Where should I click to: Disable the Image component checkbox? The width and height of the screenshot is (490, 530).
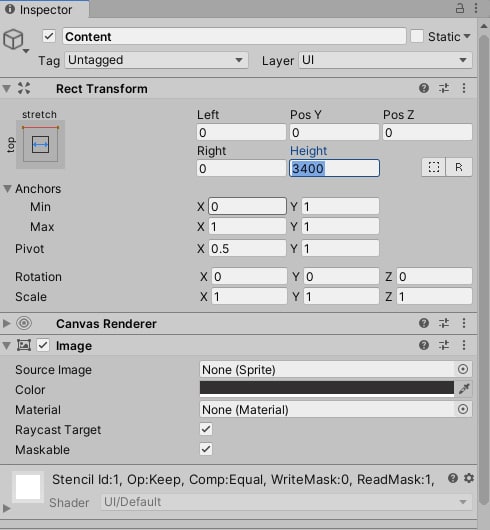click(x=43, y=345)
